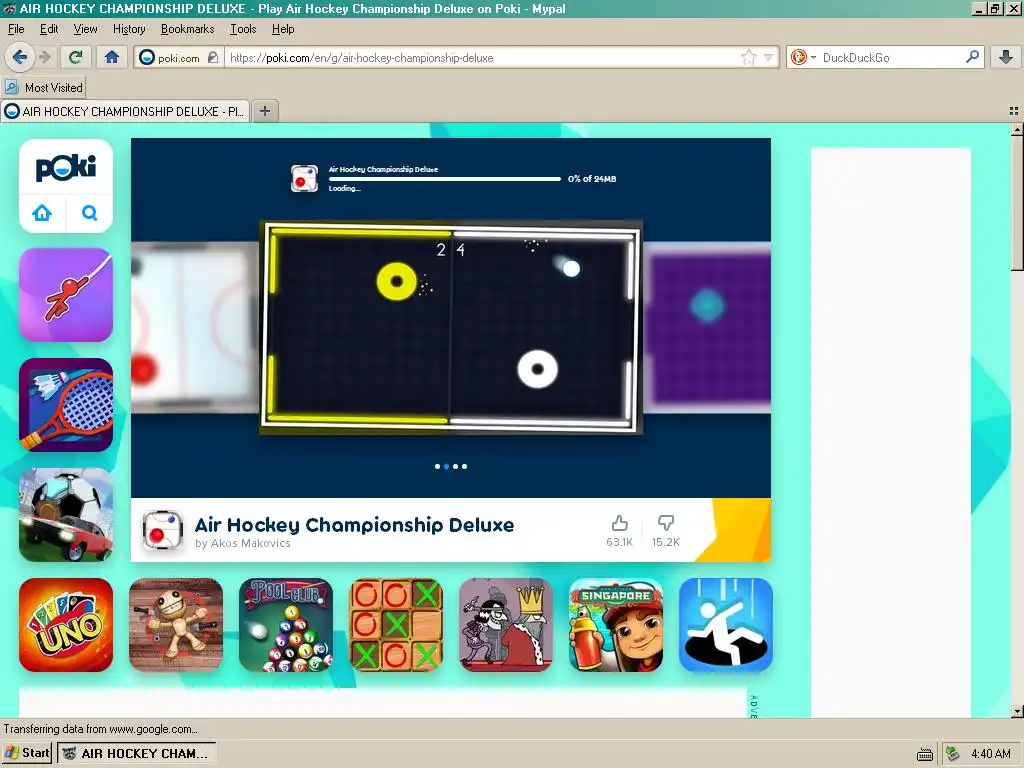Open the File menu

(16, 29)
